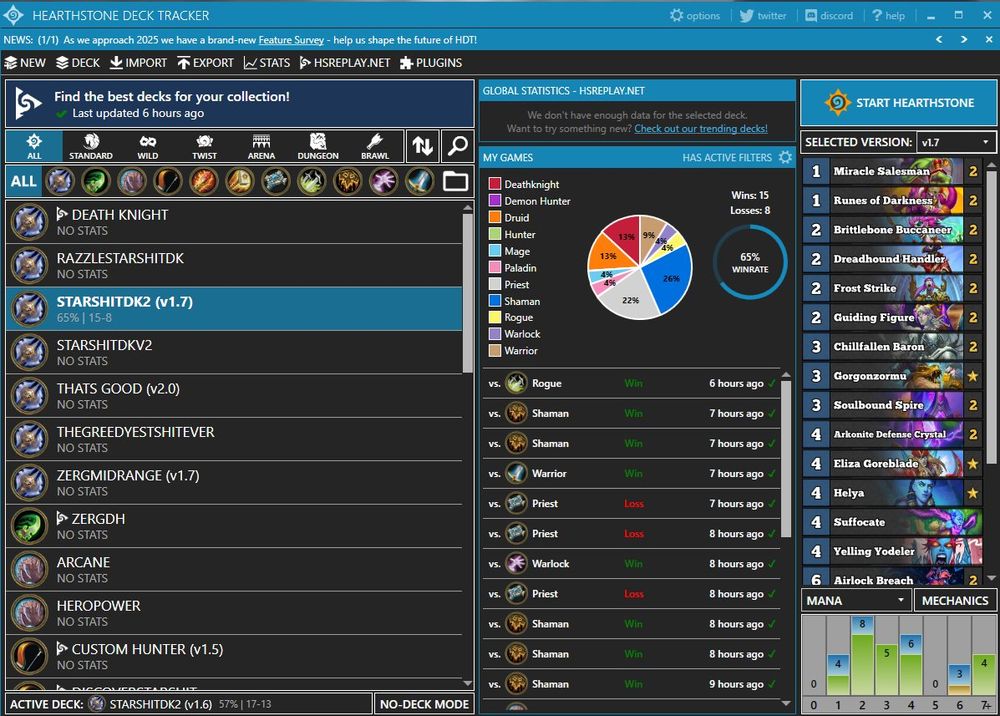The width and height of the screenshot is (1000, 716).
Task: Open the twitter link in title bar
Action: click(x=763, y=15)
